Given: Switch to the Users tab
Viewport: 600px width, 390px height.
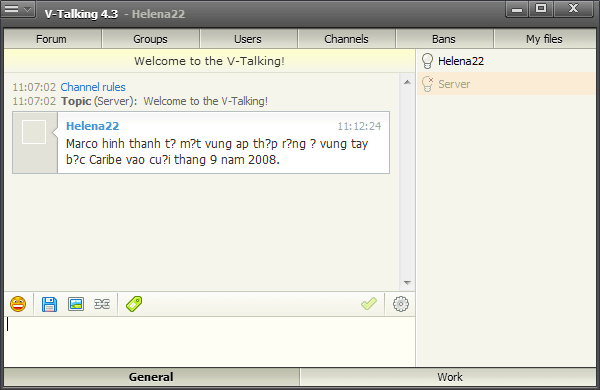Looking at the screenshot, I should click(x=248, y=39).
